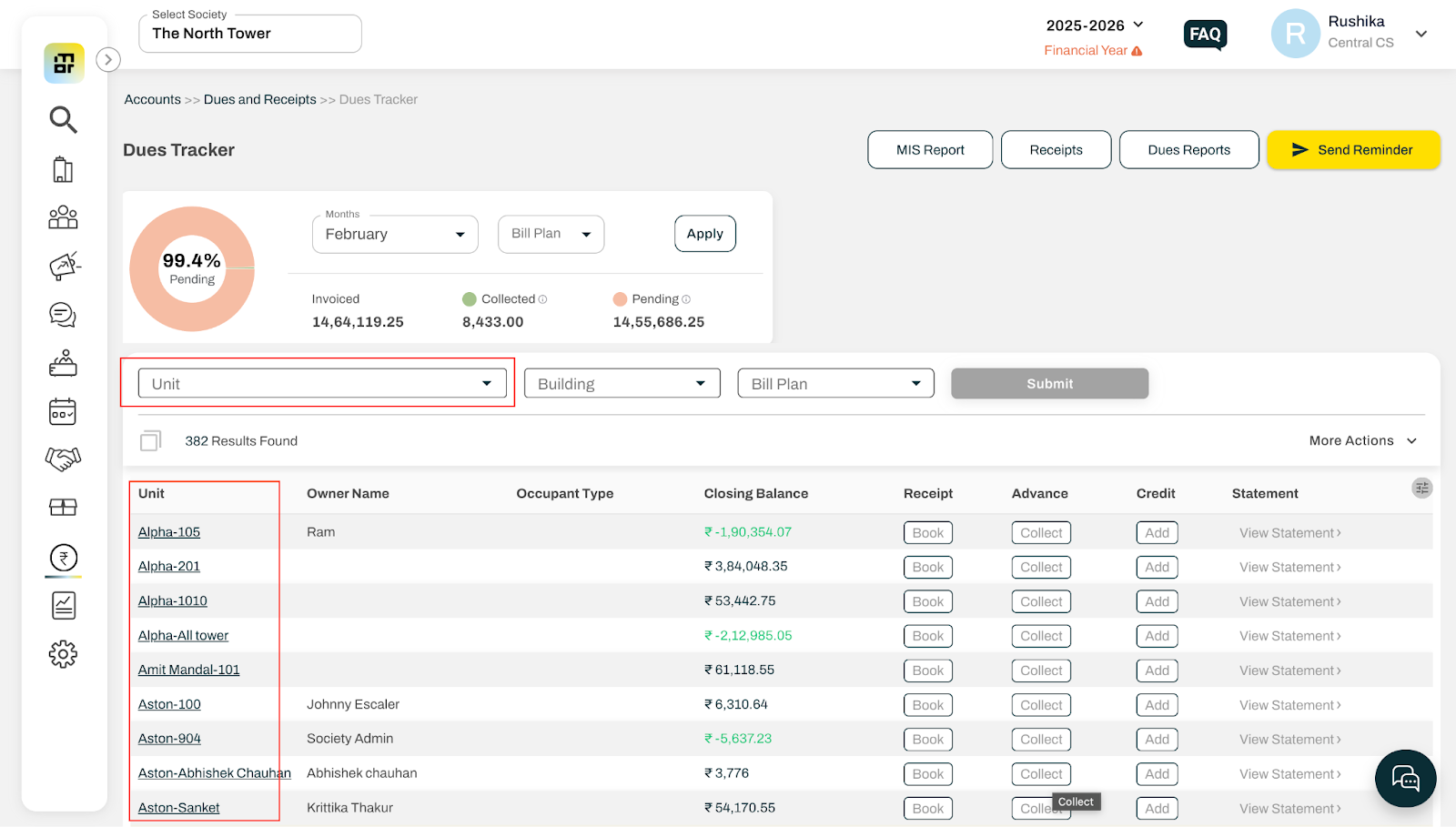Open unit Aston-100 link

click(170, 705)
